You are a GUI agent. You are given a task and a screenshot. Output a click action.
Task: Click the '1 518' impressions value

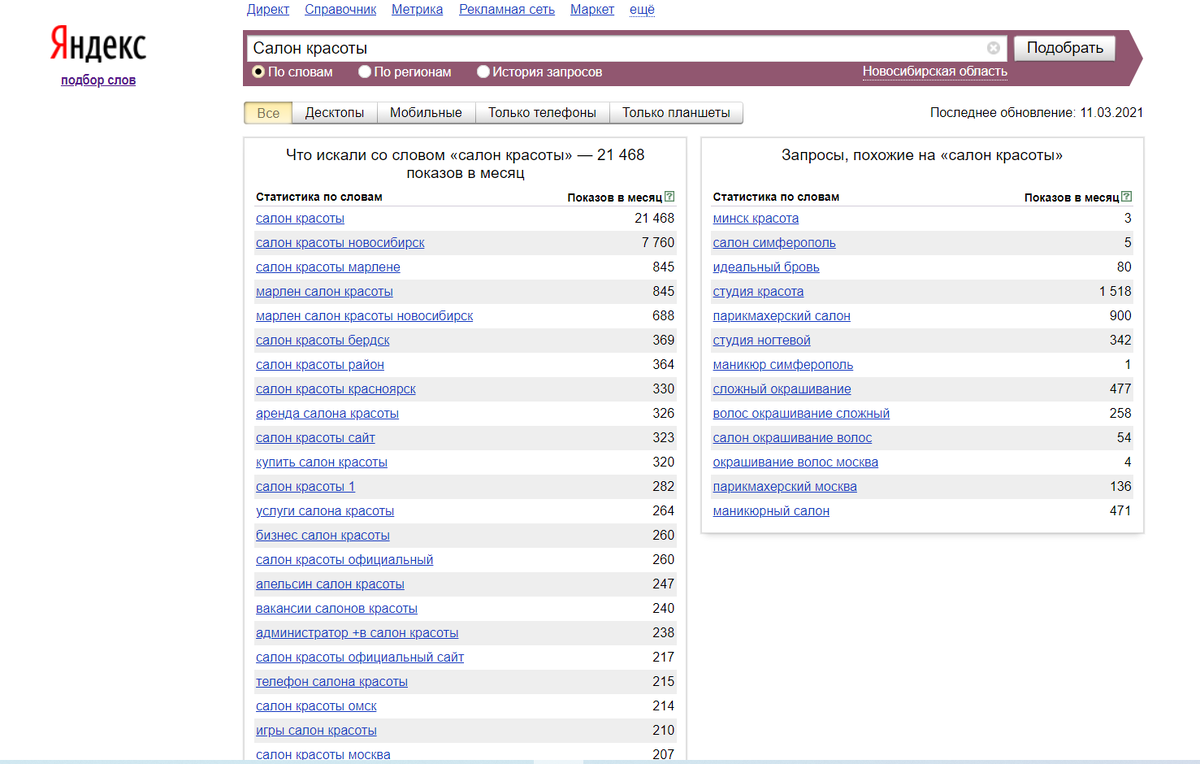1115,292
